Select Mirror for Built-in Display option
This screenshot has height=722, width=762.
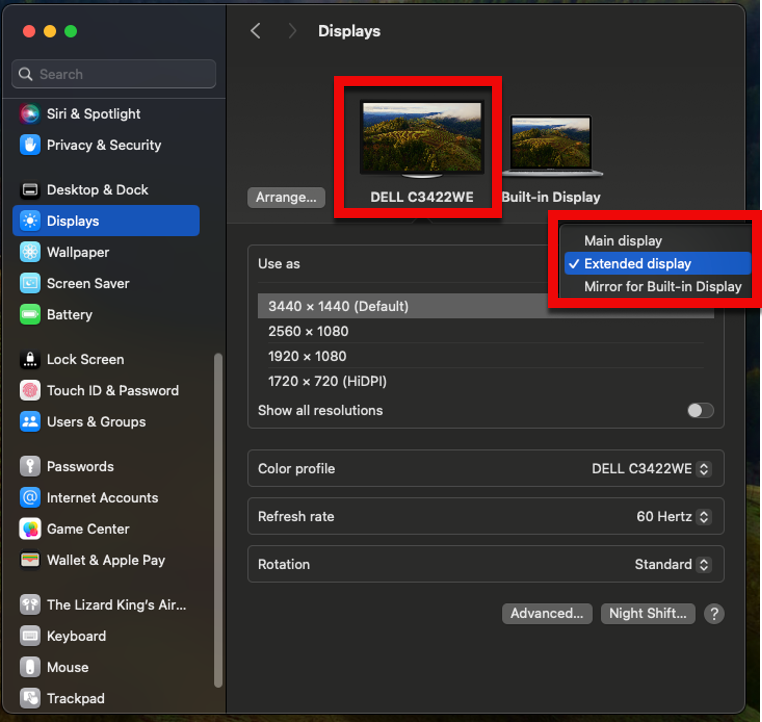click(662, 286)
